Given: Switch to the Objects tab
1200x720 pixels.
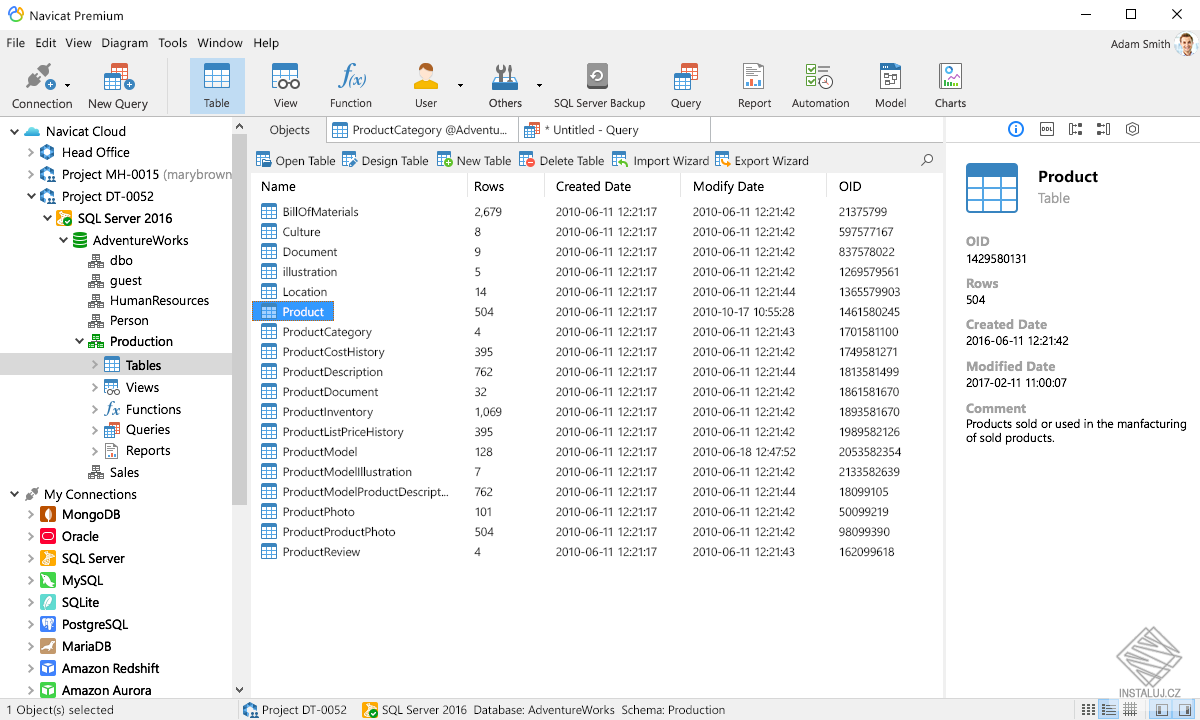Looking at the screenshot, I should click(x=290, y=130).
